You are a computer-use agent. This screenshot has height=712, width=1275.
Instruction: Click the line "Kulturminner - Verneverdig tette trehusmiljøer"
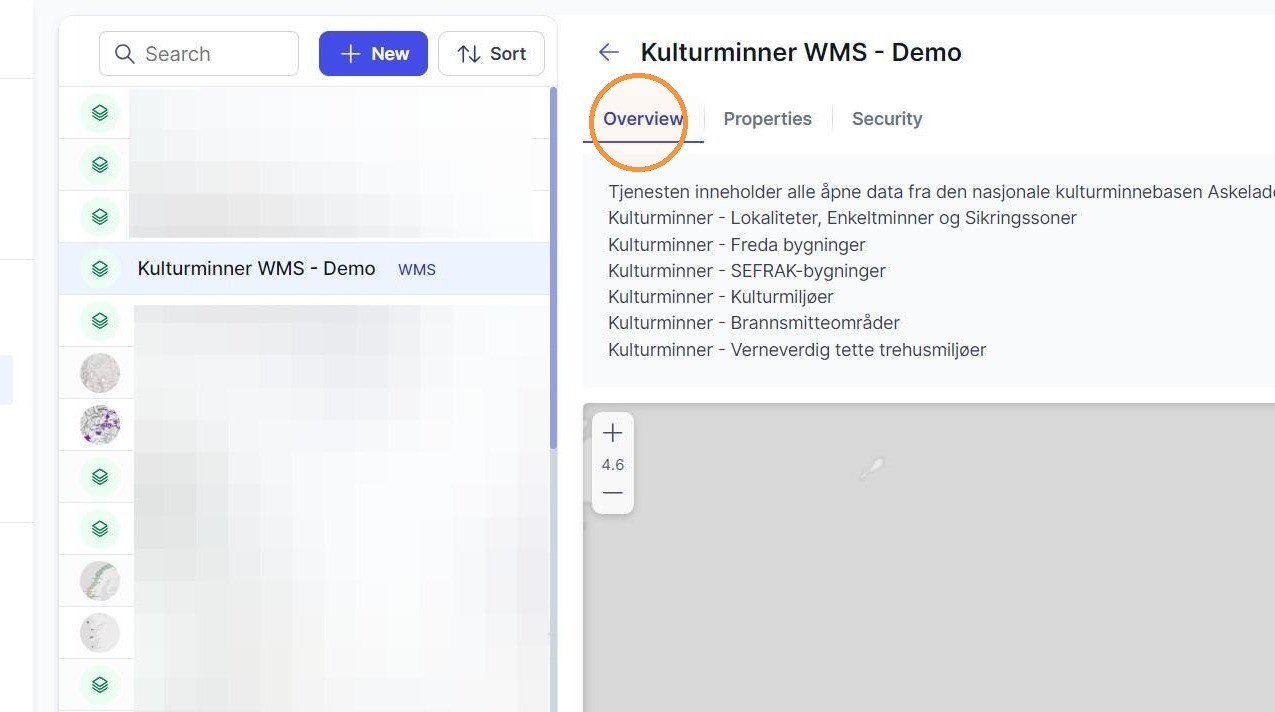pyautogui.click(x=797, y=350)
